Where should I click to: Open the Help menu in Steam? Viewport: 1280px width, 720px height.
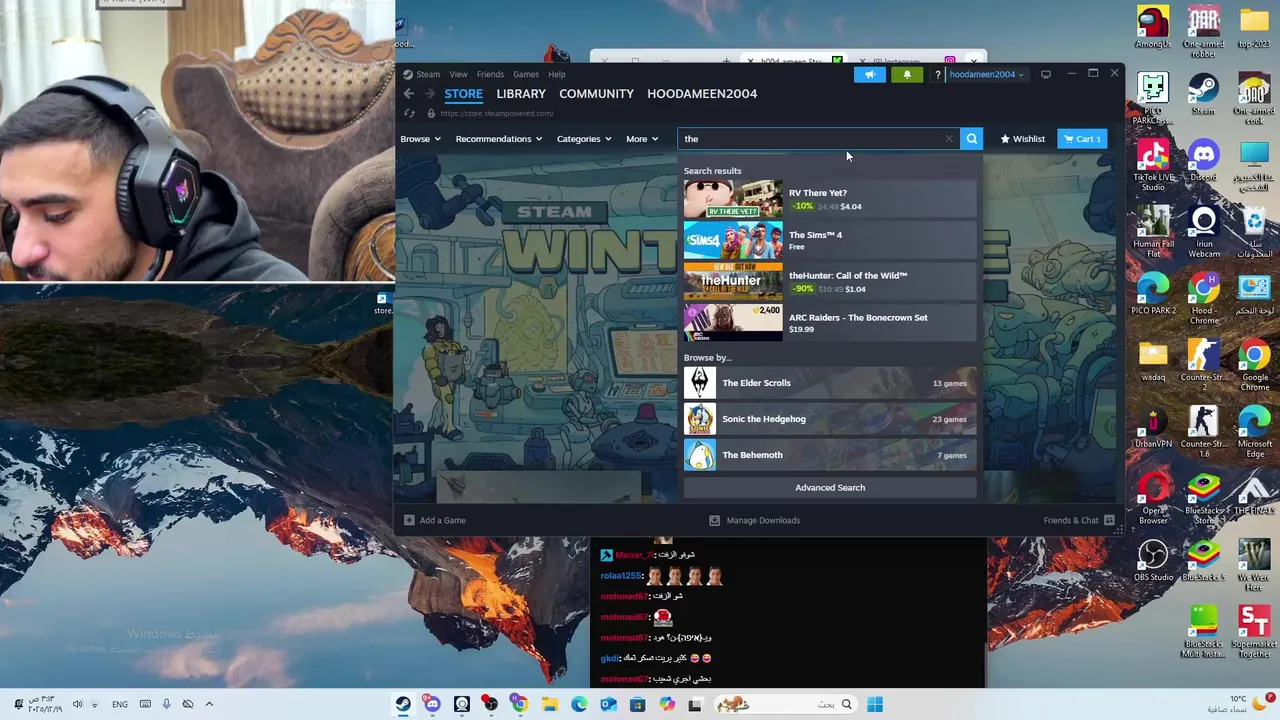(556, 74)
